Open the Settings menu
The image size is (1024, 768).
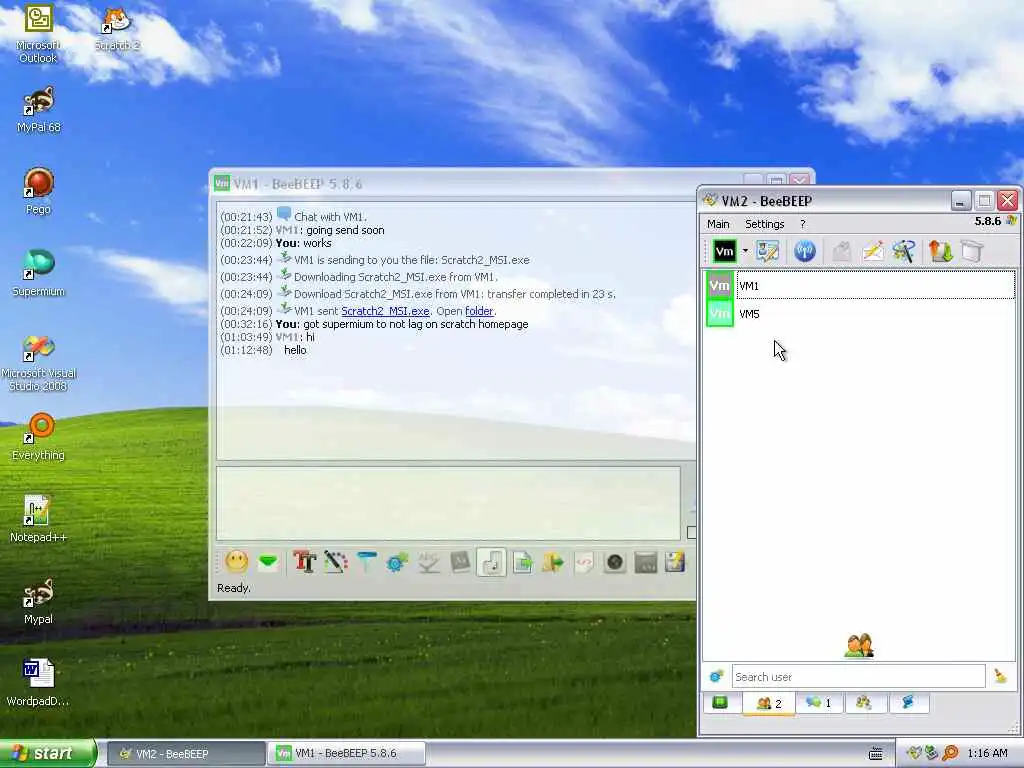[765, 224]
